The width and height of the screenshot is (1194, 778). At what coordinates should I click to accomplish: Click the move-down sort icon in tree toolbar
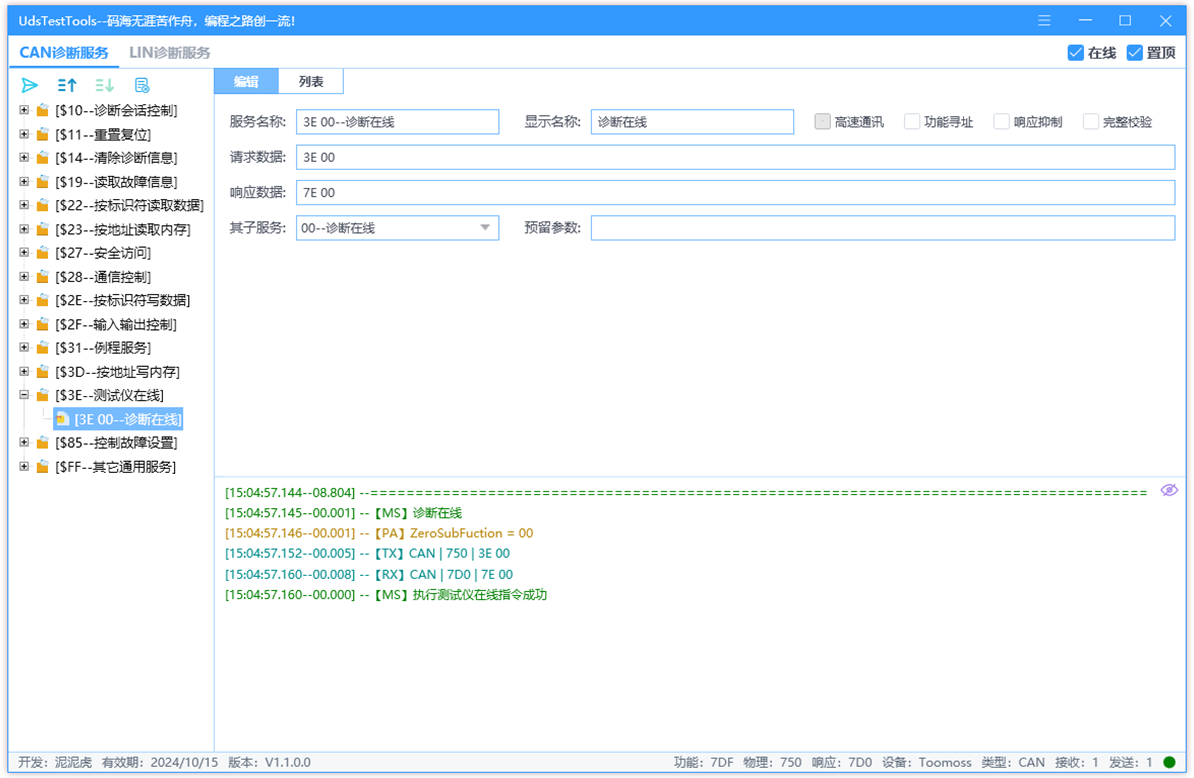[104, 85]
